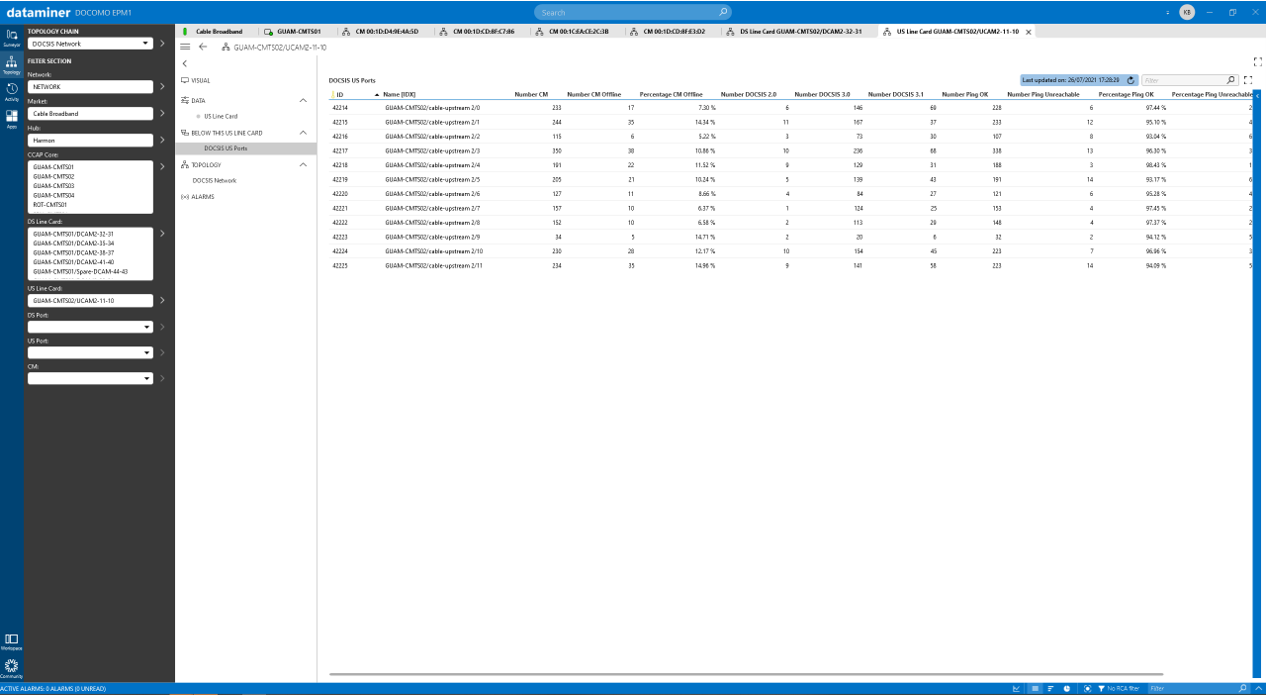Collapse the column panel via blue arrow
The height and width of the screenshot is (695, 1266).
point(1257,95)
